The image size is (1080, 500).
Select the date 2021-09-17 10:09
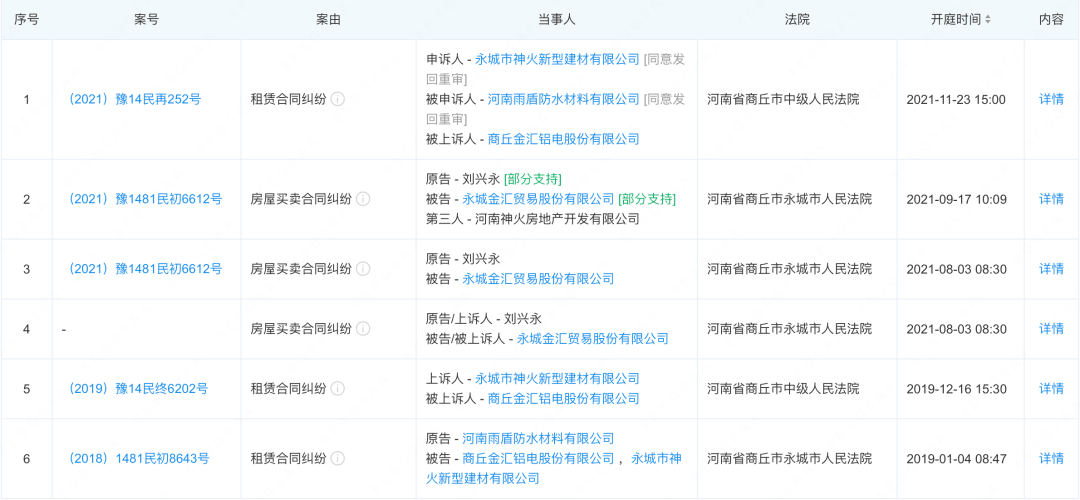coord(957,200)
